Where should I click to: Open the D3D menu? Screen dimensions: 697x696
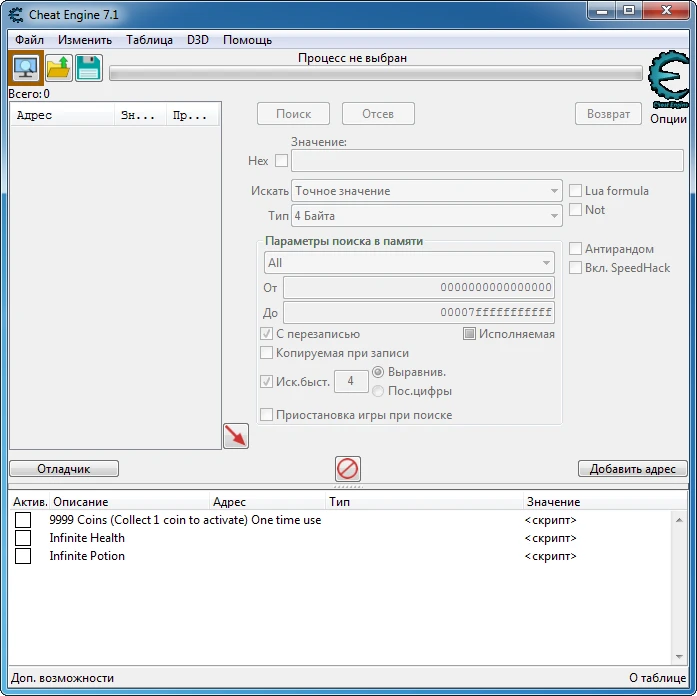(198, 40)
